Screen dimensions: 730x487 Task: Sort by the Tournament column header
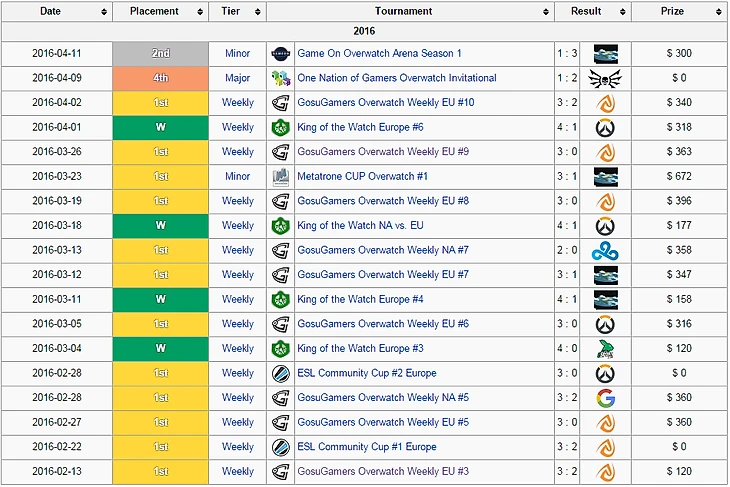pos(410,12)
